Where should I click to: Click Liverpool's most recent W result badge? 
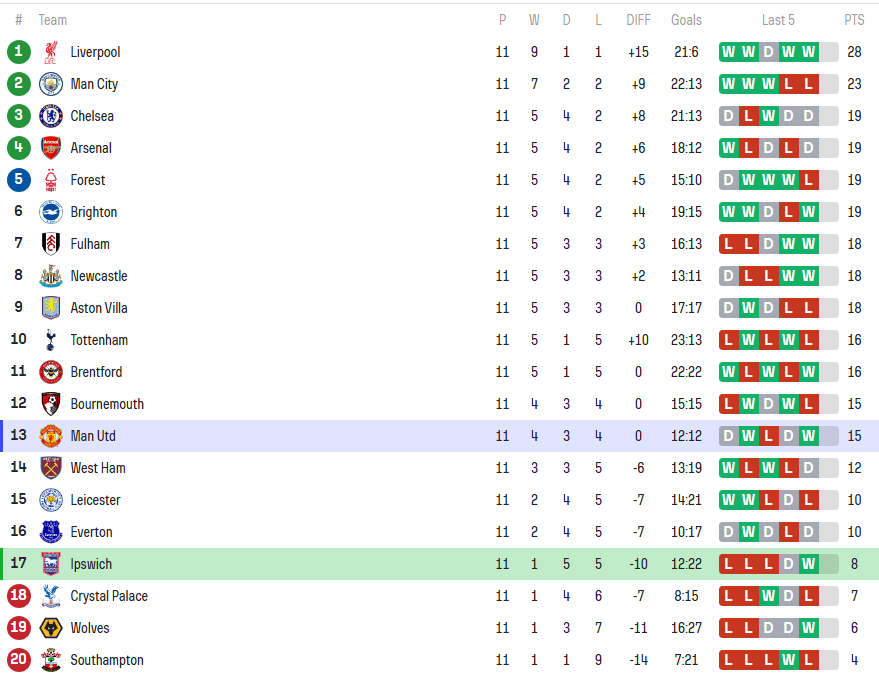(808, 52)
